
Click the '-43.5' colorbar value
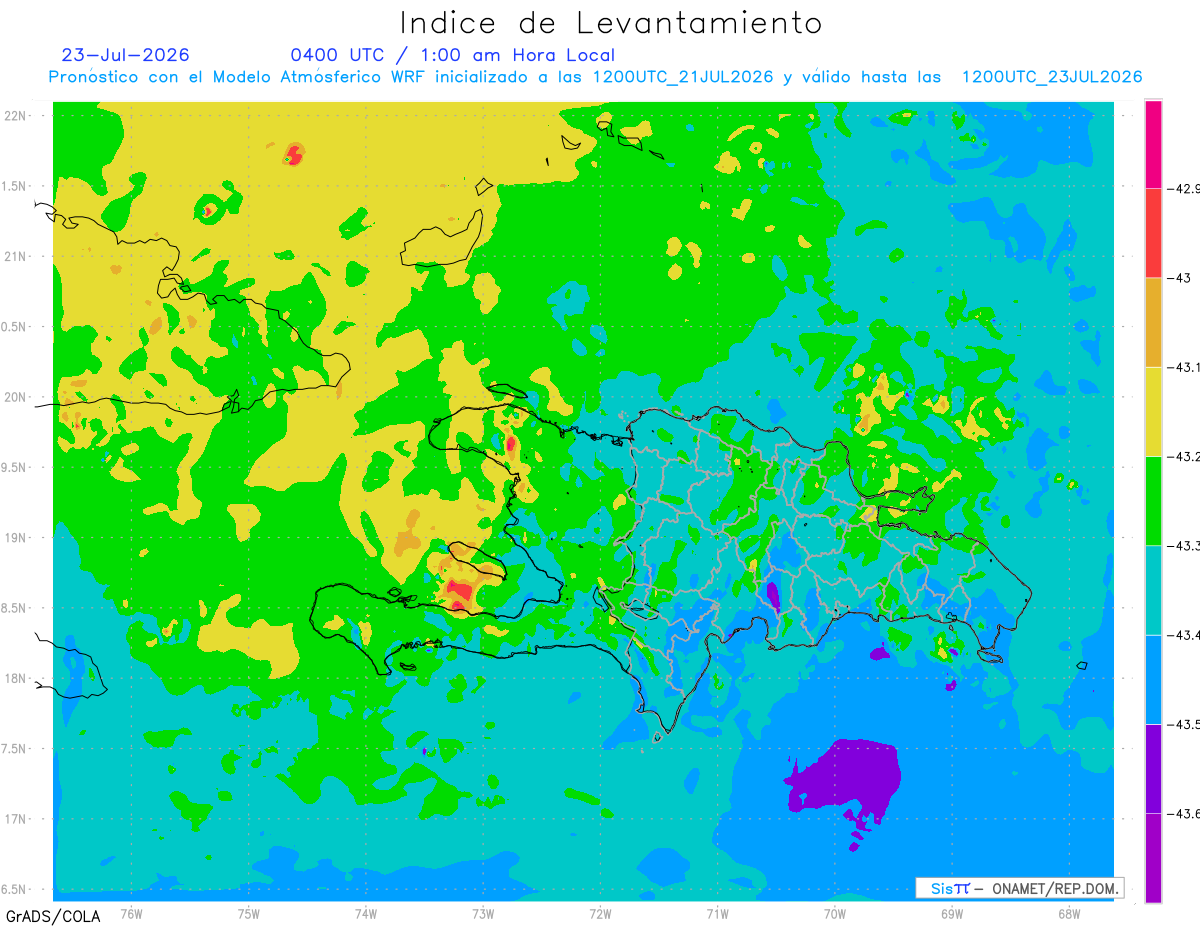(x=1183, y=724)
